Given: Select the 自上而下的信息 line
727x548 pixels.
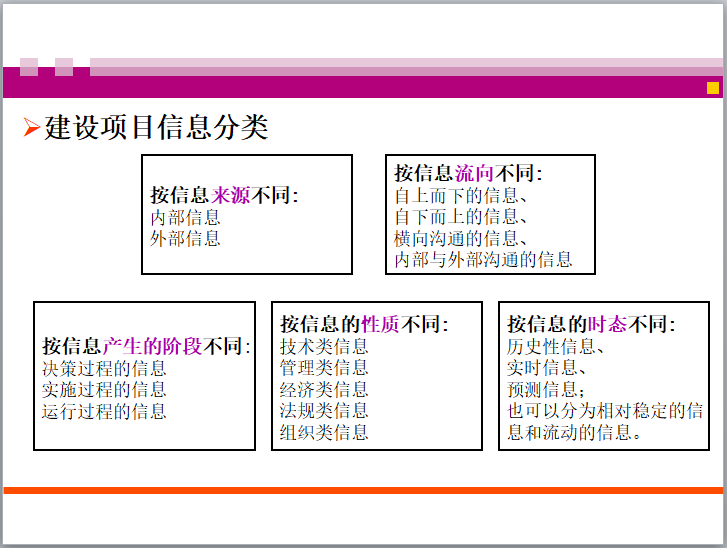Looking at the screenshot, I should [460, 196].
